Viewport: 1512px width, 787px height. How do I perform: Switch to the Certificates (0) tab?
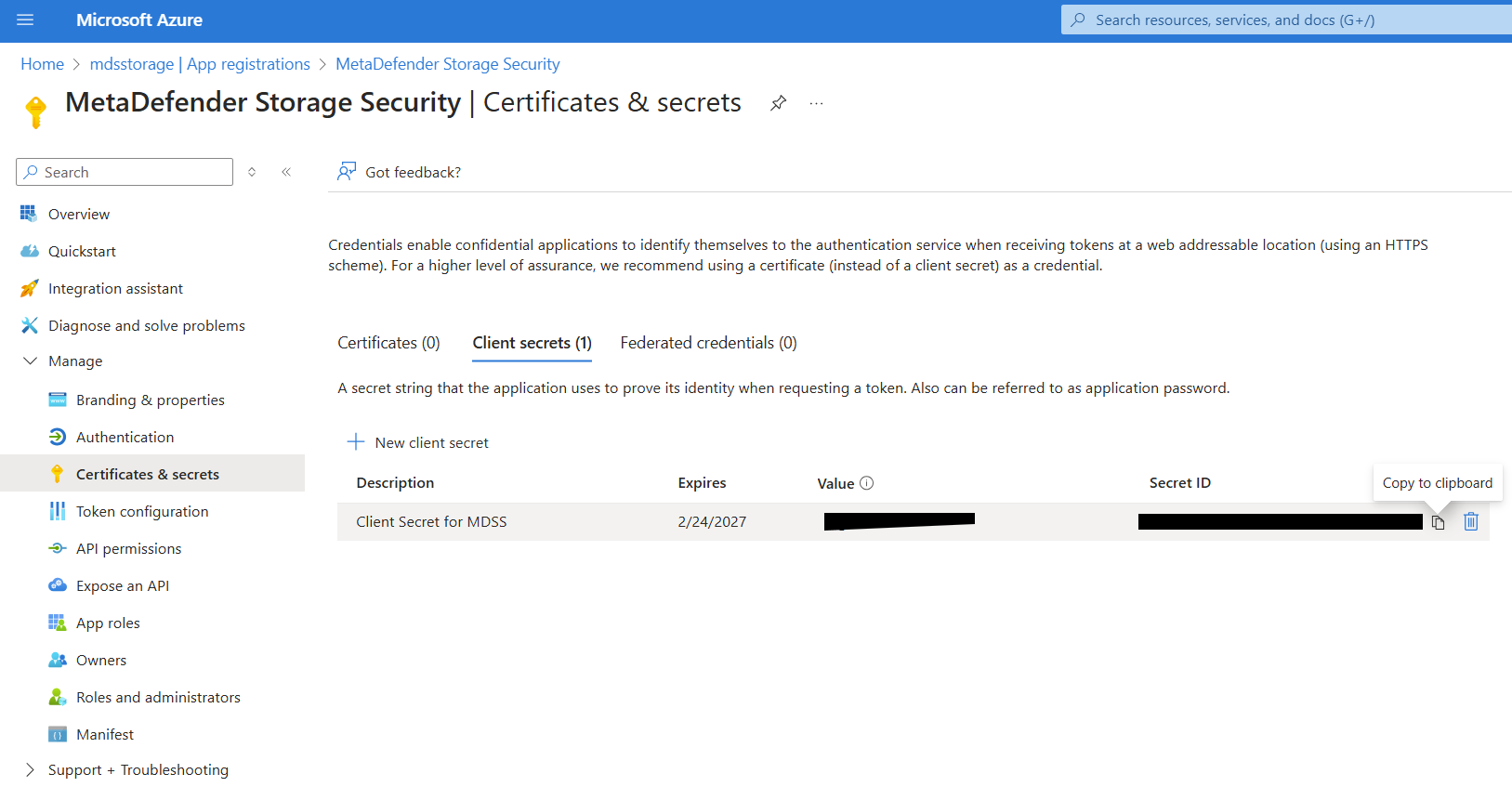coord(388,343)
